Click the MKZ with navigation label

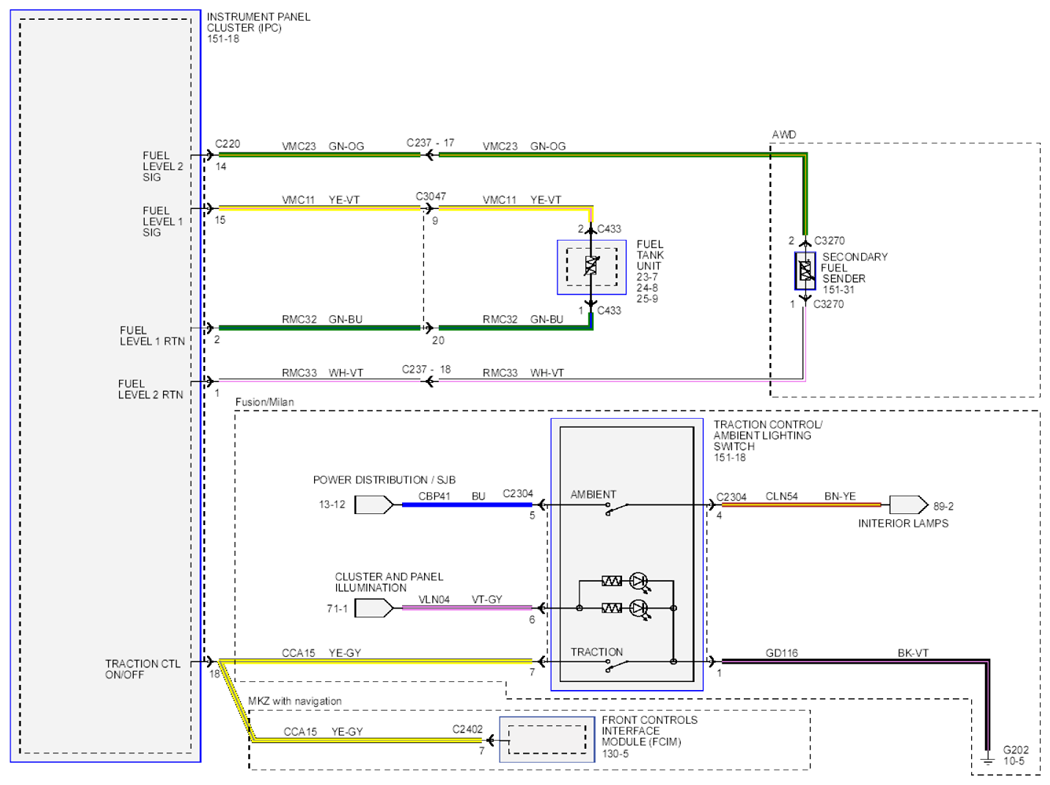(295, 701)
